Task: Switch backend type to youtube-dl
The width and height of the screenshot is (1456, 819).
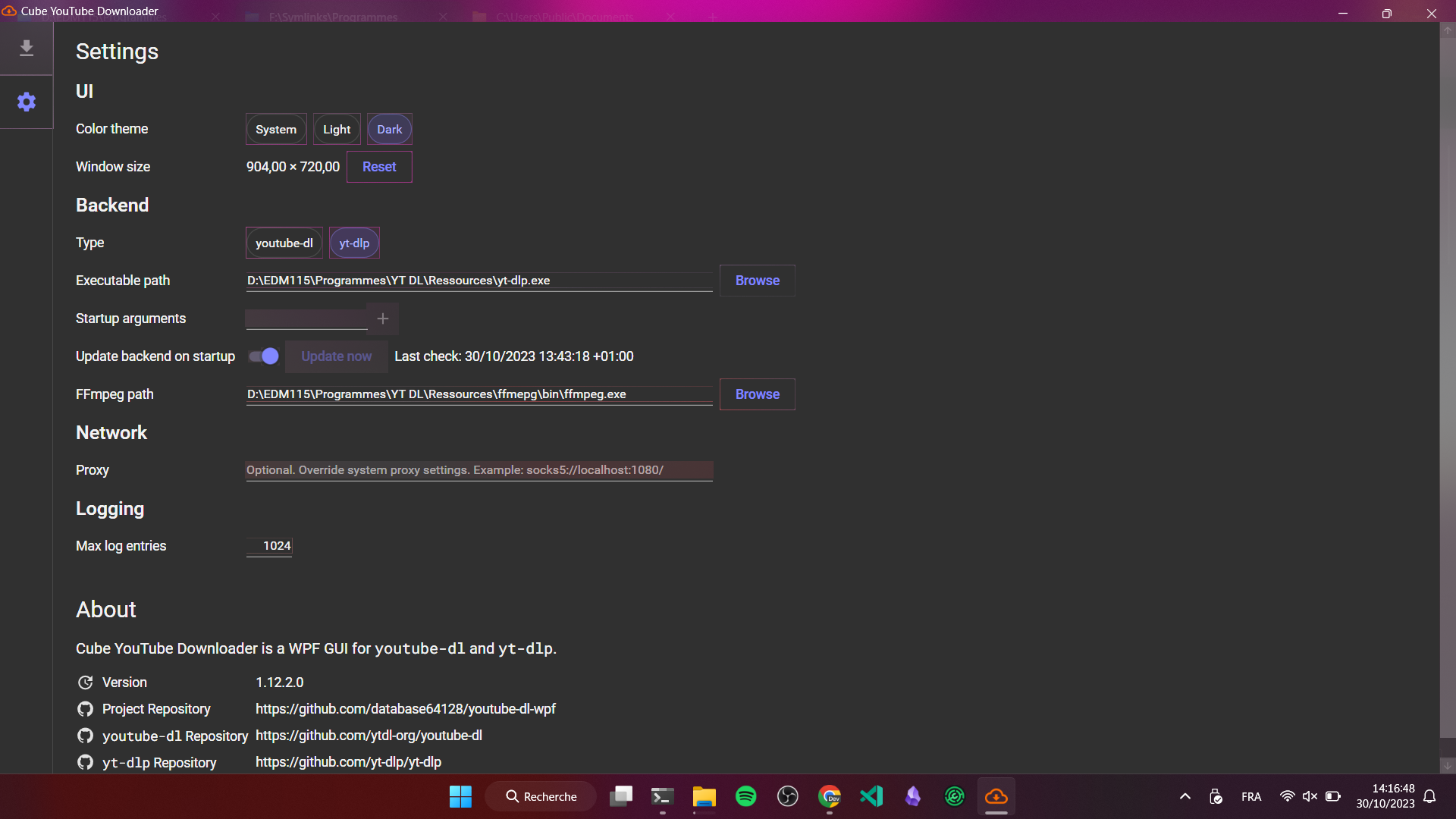Action: (x=284, y=243)
